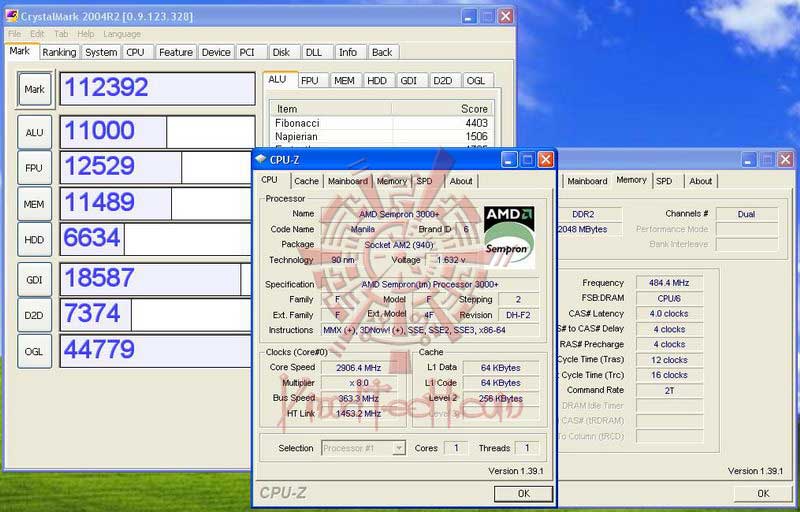800x512 pixels.
Task: Select Memory tab in rear CPU-Z window
Action: pos(632,180)
